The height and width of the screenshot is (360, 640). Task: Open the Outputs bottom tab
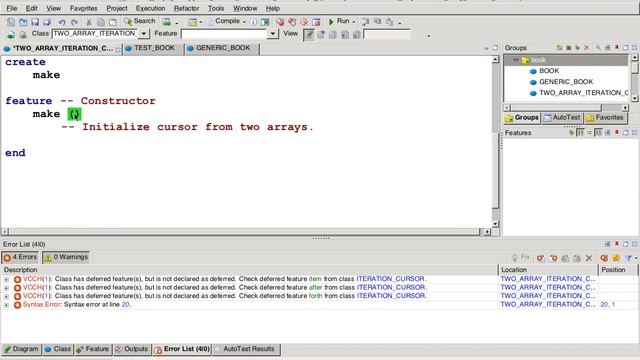[x=131, y=349]
